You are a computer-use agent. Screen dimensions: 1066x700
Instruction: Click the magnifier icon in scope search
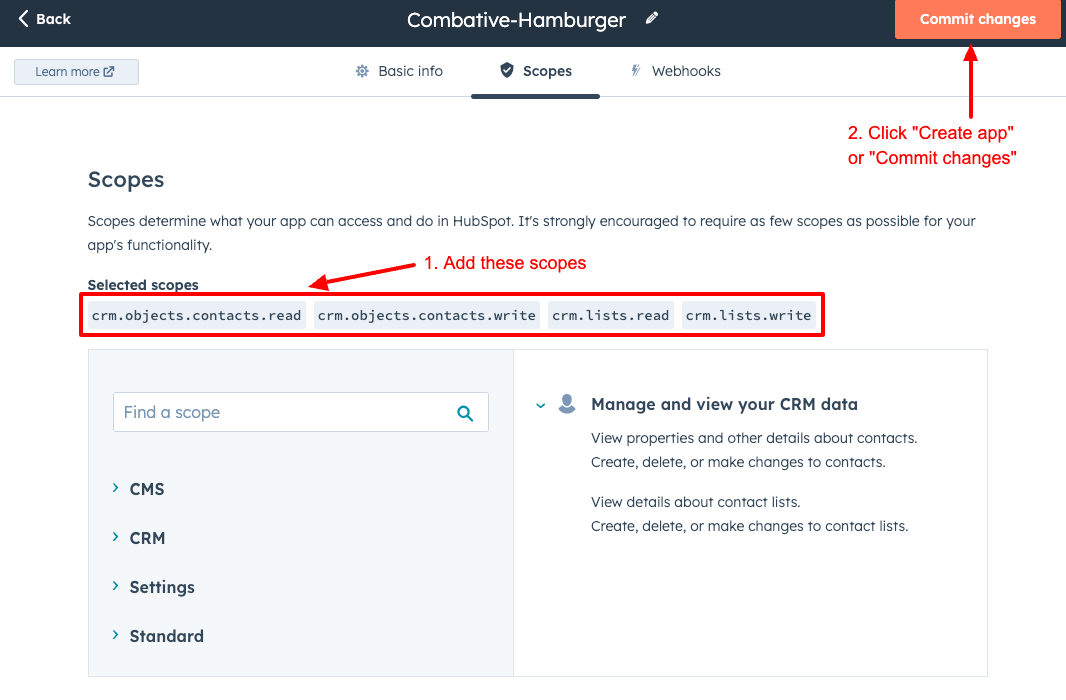465,413
